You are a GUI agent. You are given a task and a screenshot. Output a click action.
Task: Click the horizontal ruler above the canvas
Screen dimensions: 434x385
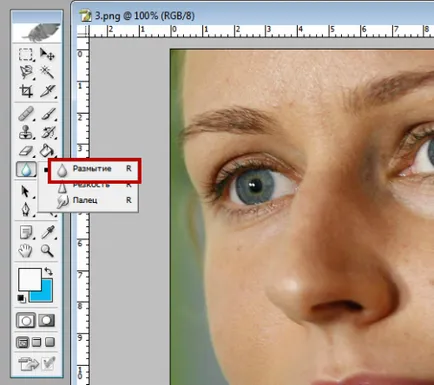tap(262, 31)
